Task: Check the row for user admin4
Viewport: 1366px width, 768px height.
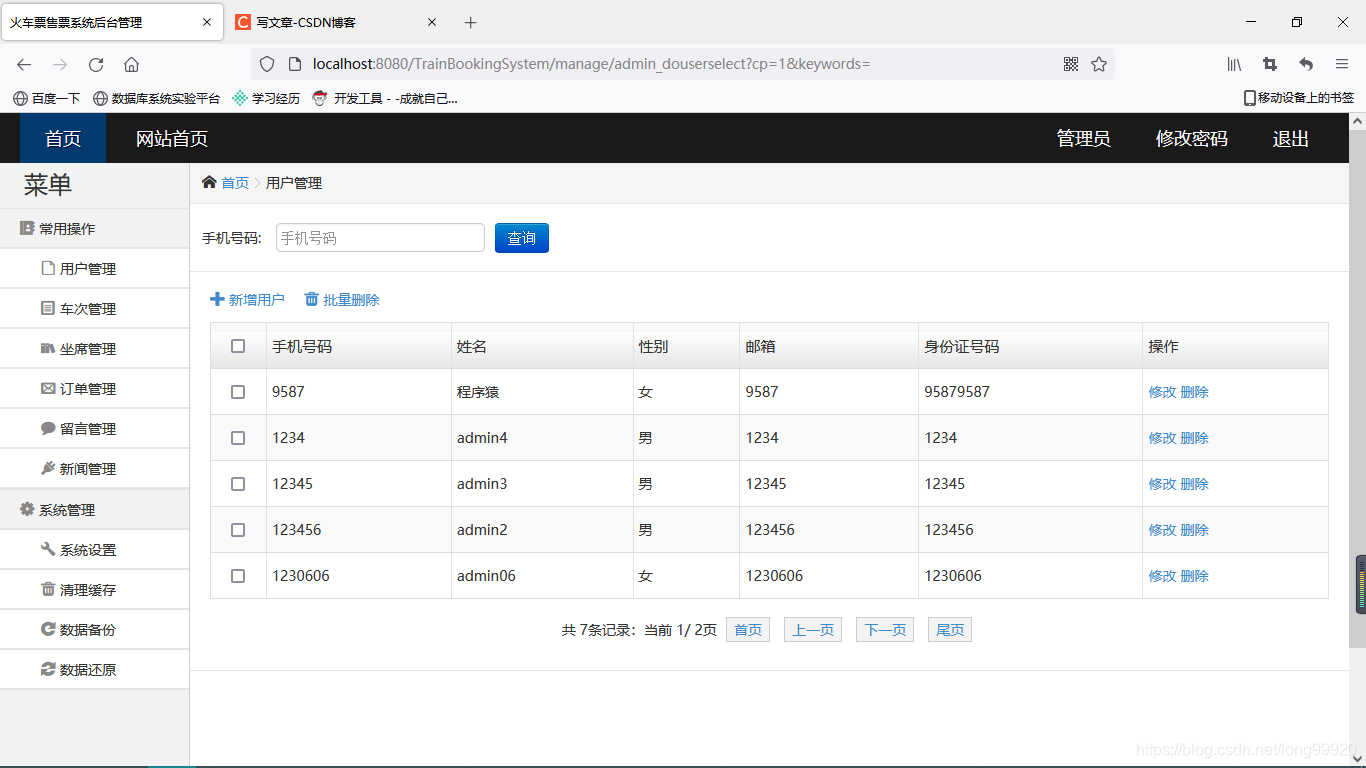Action: tap(238, 438)
